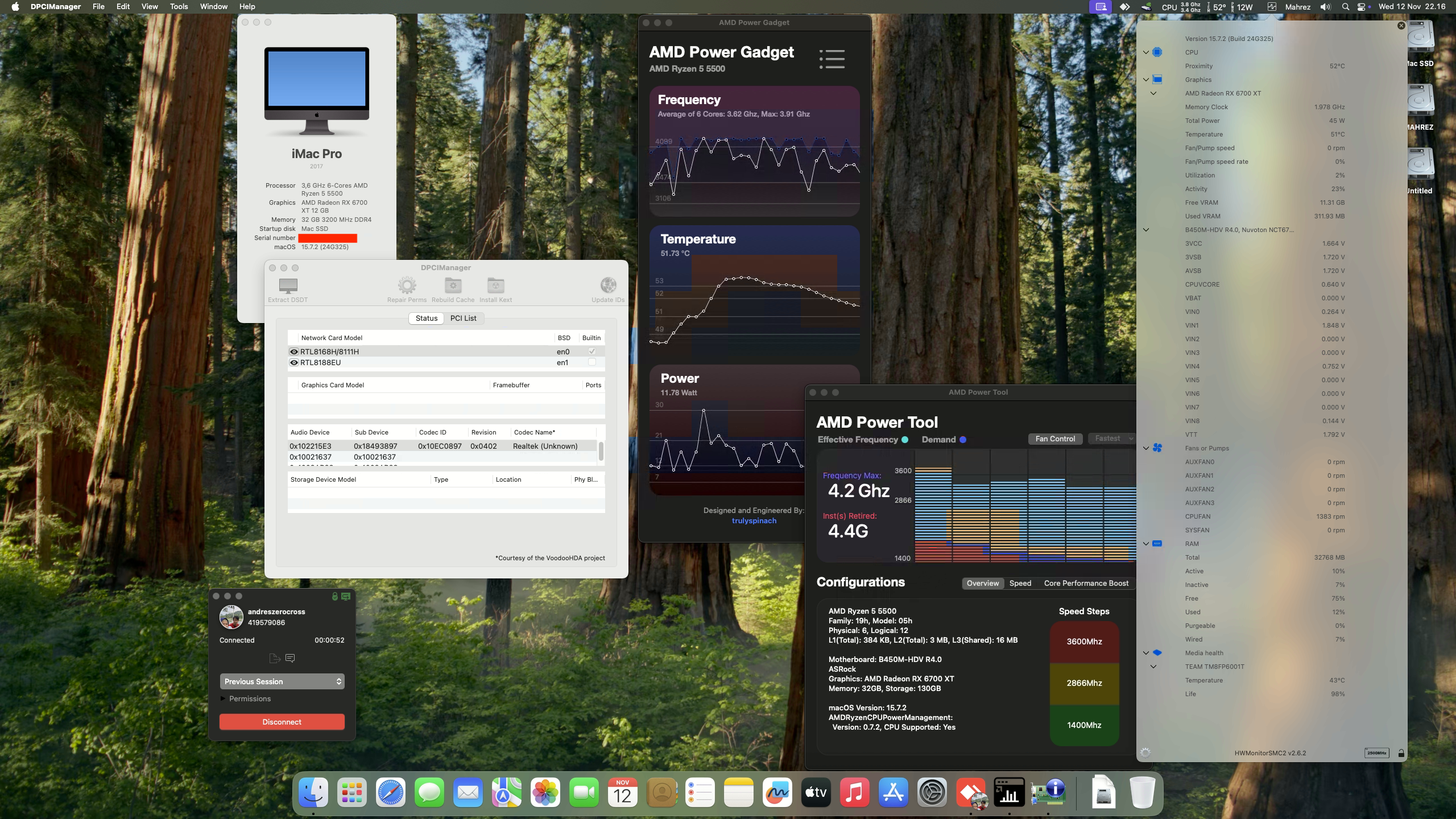Image resolution: width=1456 pixels, height=819 pixels.
Task: Open the file transfer icon next to chat
Action: [x=275, y=658]
